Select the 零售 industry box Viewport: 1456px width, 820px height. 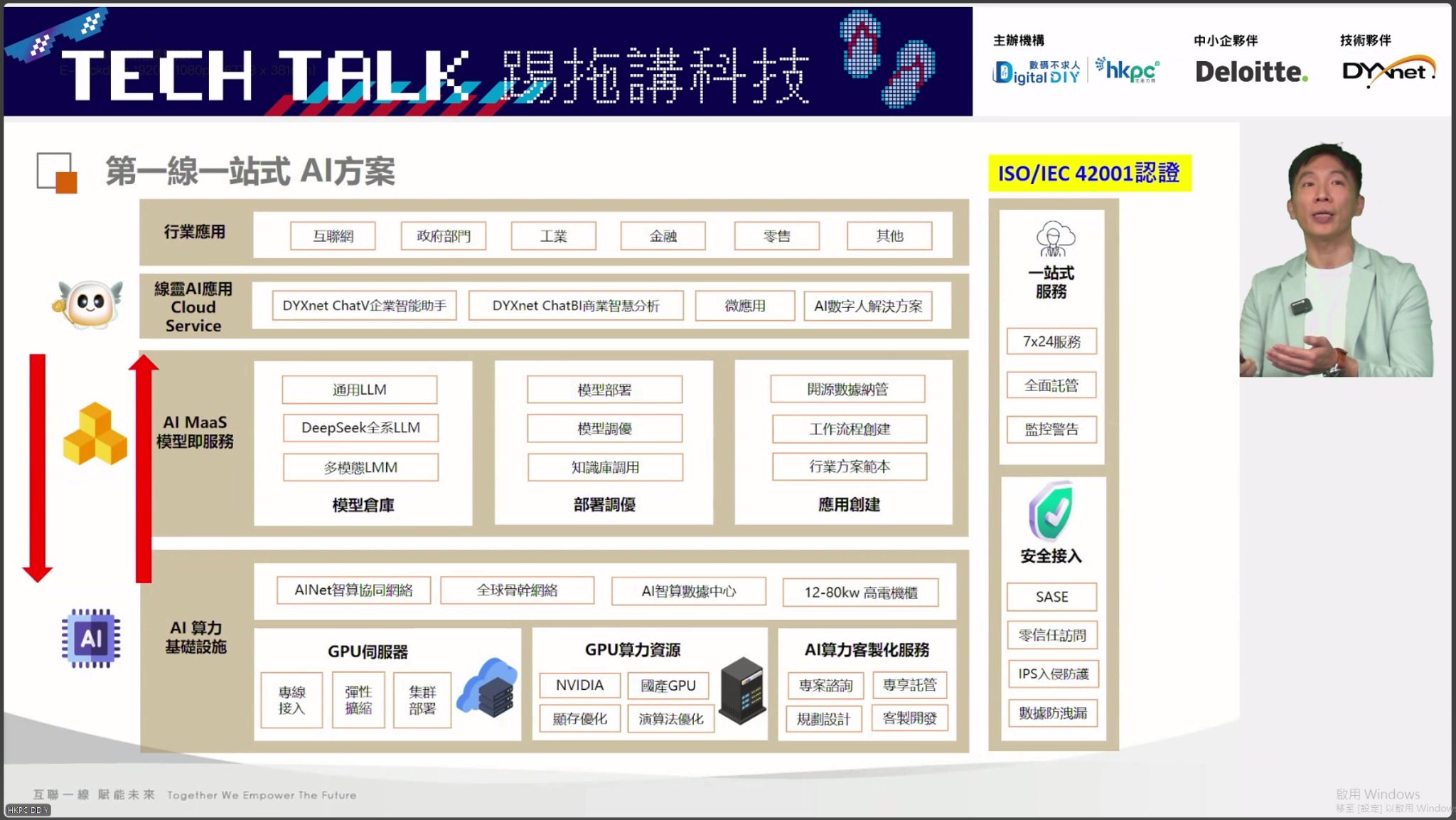pyautogui.click(x=776, y=236)
